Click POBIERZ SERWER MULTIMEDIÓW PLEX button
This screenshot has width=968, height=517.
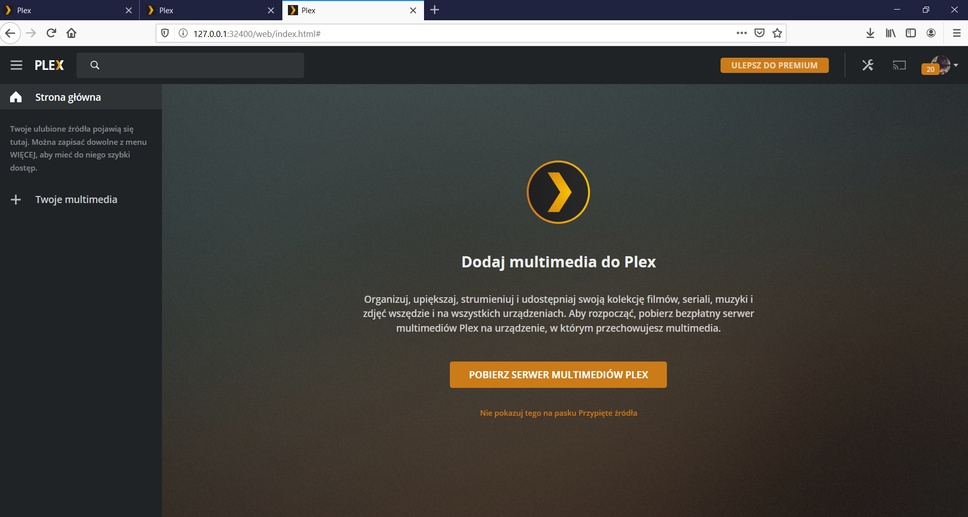click(558, 375)
